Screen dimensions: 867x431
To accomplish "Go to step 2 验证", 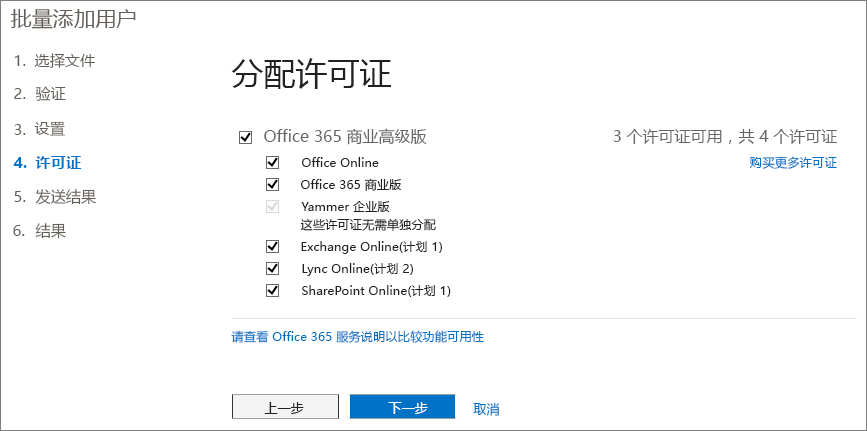I will (x=40, y=94).
